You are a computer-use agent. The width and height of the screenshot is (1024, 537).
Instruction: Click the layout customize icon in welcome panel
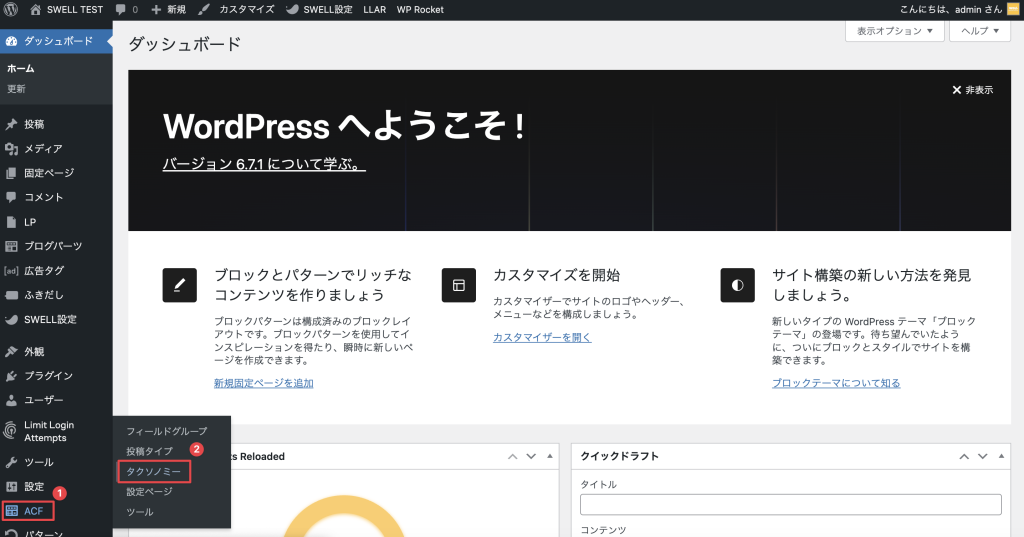[458, 285]
